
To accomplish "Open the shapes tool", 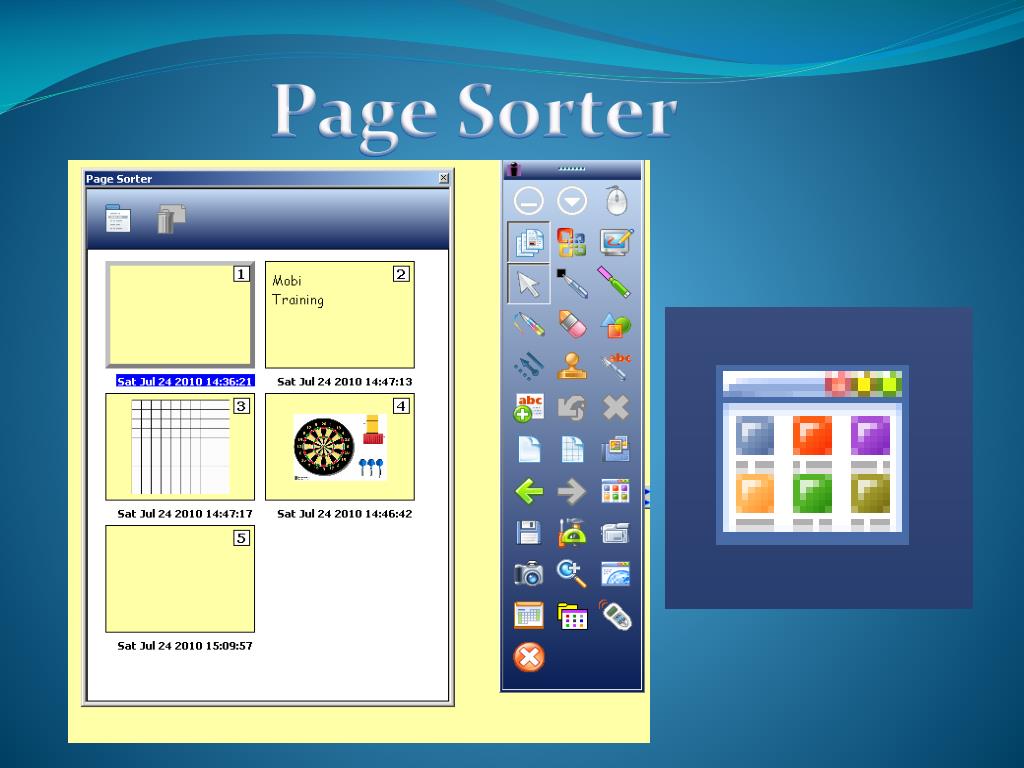I will [615, 325].
